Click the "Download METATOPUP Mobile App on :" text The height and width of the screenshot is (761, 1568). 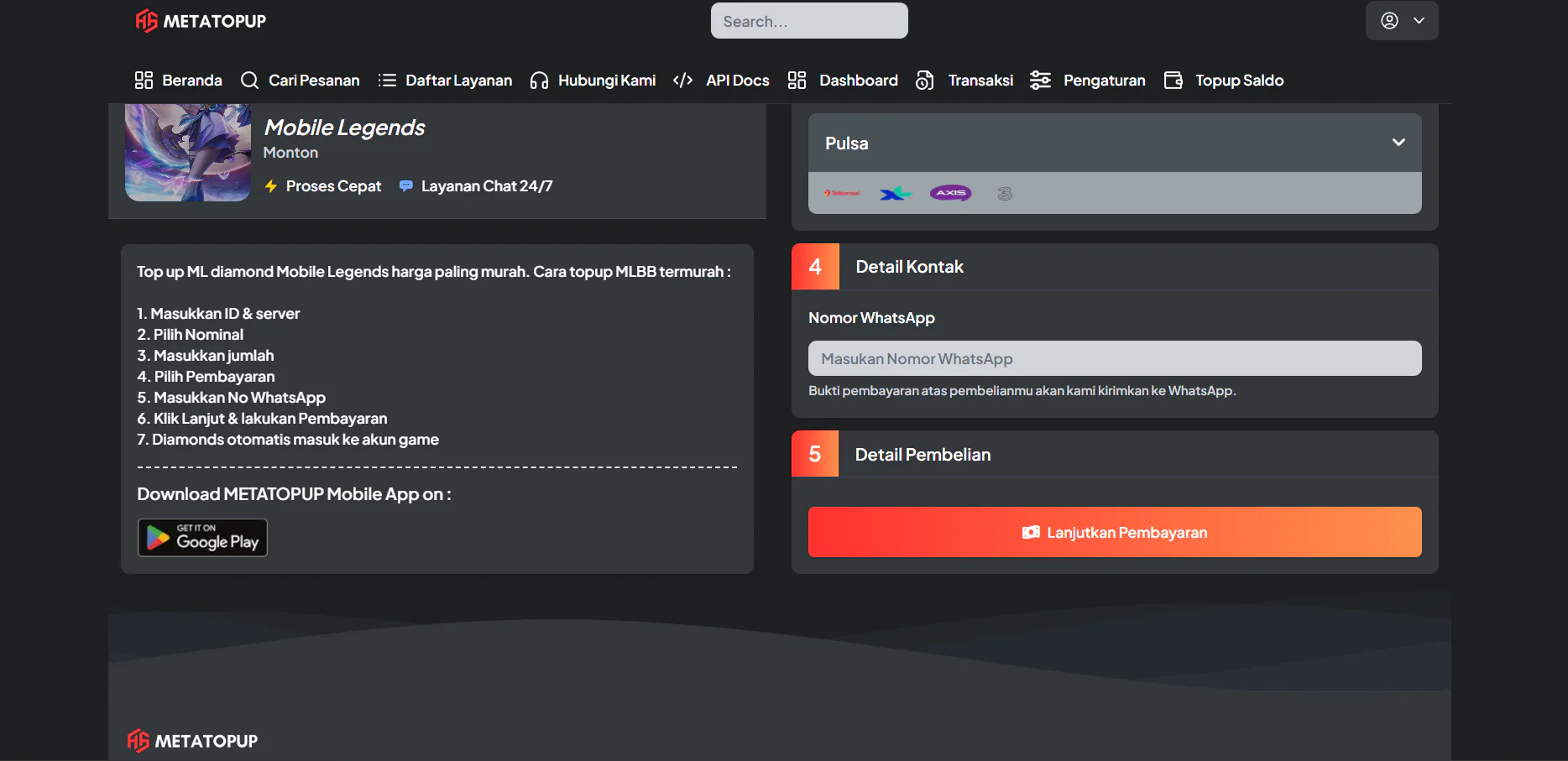pyautogui.click(x=294, y=494)
